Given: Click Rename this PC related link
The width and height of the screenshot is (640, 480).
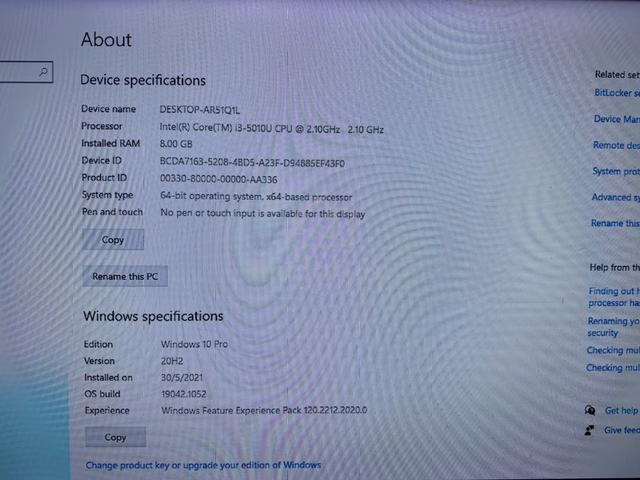Looking at the screenshot, I should click(615, 223).
